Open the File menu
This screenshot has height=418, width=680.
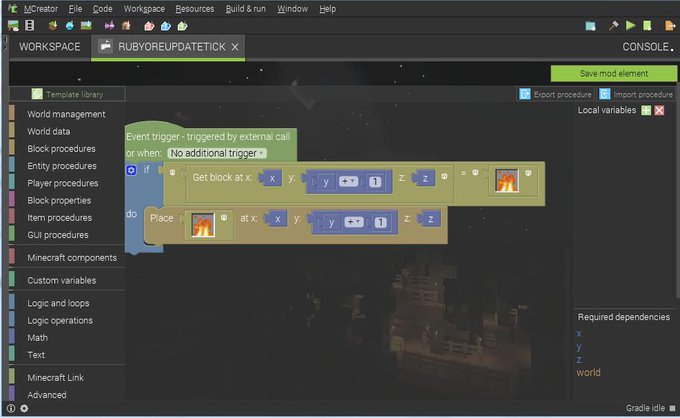(75, 9)
